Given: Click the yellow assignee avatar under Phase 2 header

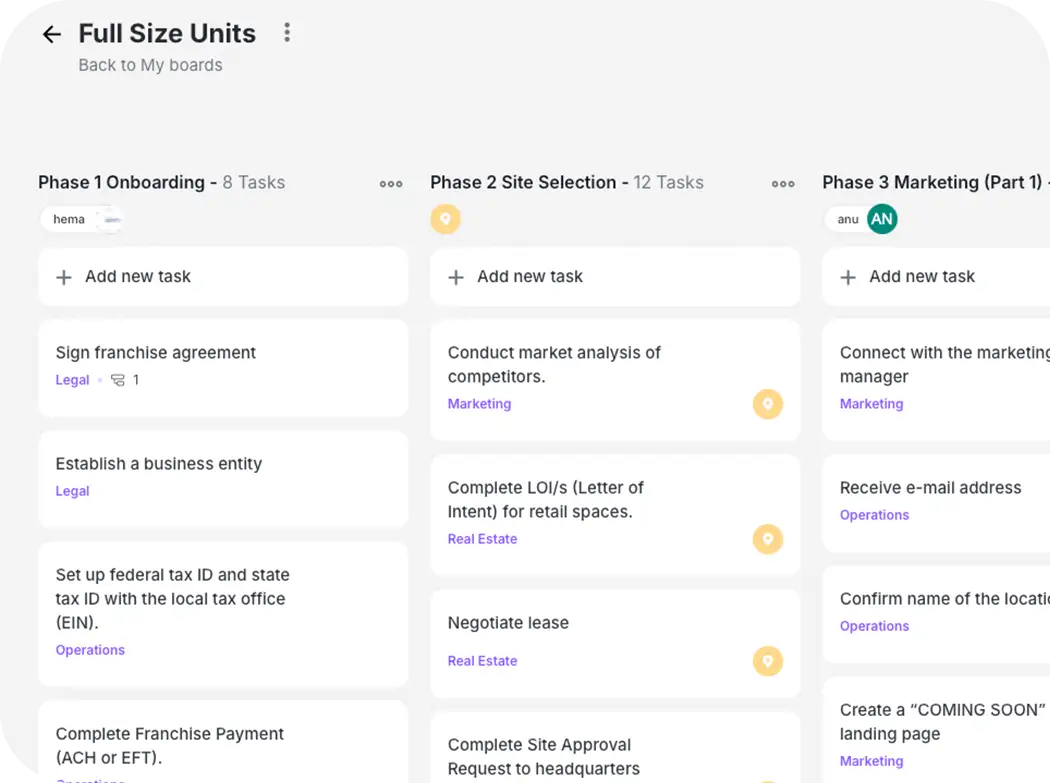Looking at the screenshot, I should coord(445,219).
